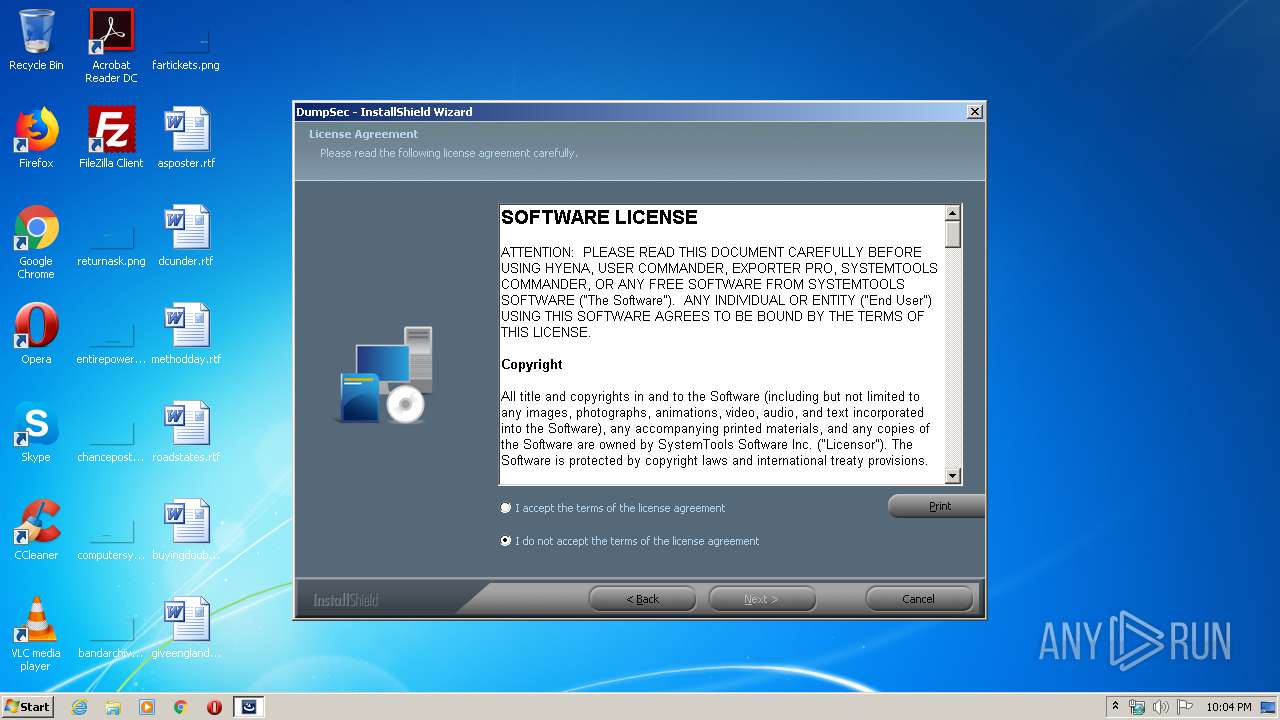Select the CCleaner desktop shortcut
The height and width of the screenshot is (720, 1280).
(x=36, y=530)
